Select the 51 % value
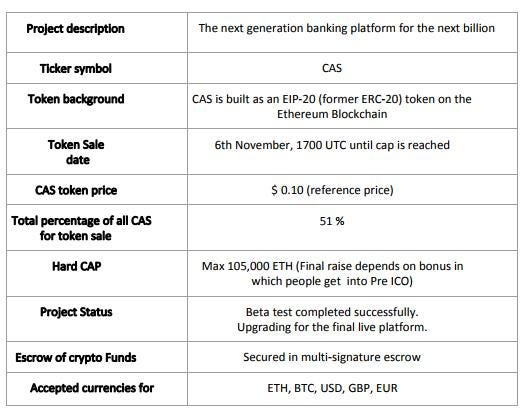This screenshot has width=527, height=410. coord(332,221)
